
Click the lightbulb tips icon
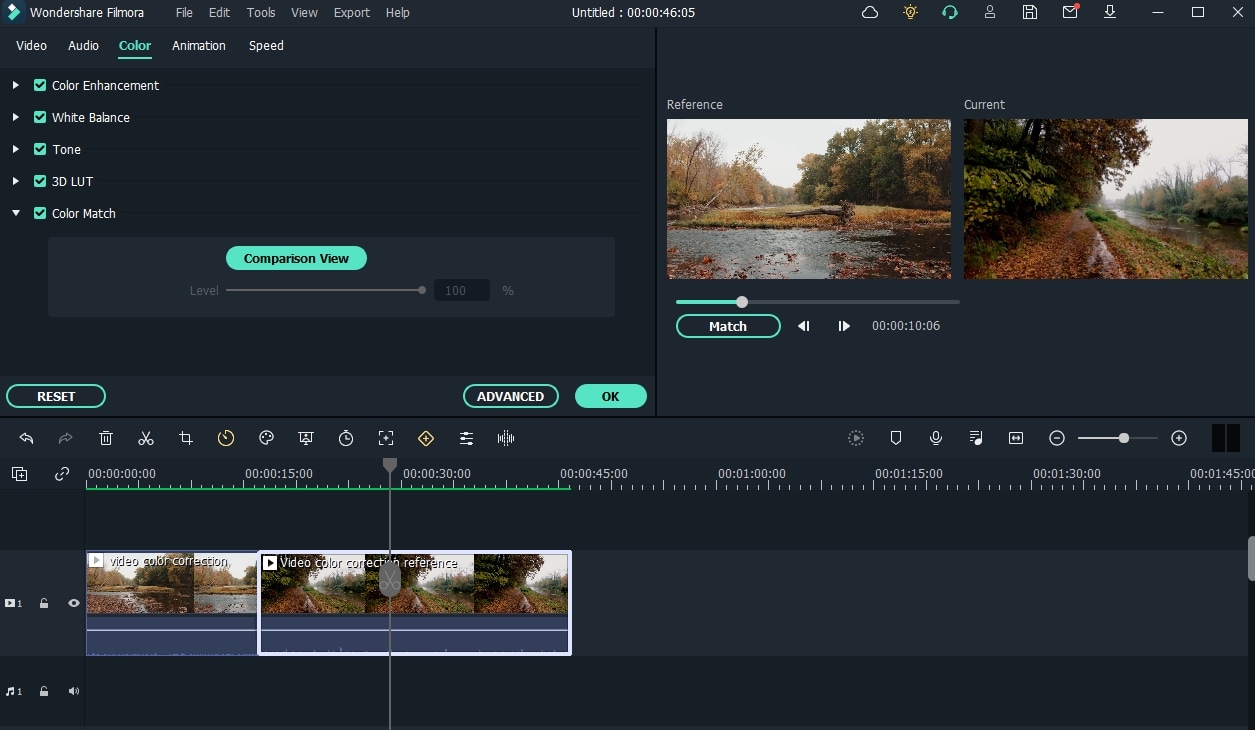coord(910,12)
